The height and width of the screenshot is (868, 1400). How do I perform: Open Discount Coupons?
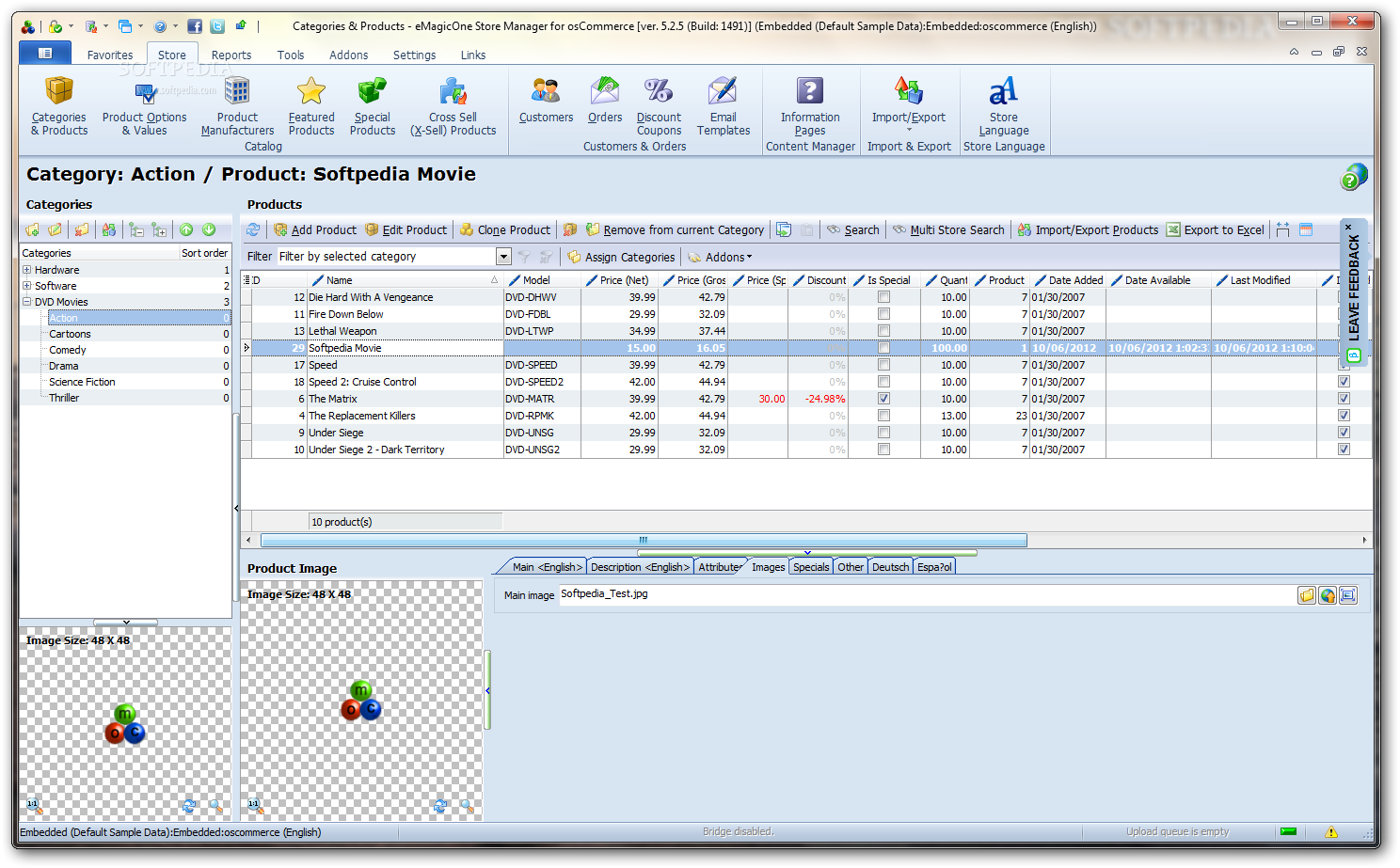click(659, 105)
